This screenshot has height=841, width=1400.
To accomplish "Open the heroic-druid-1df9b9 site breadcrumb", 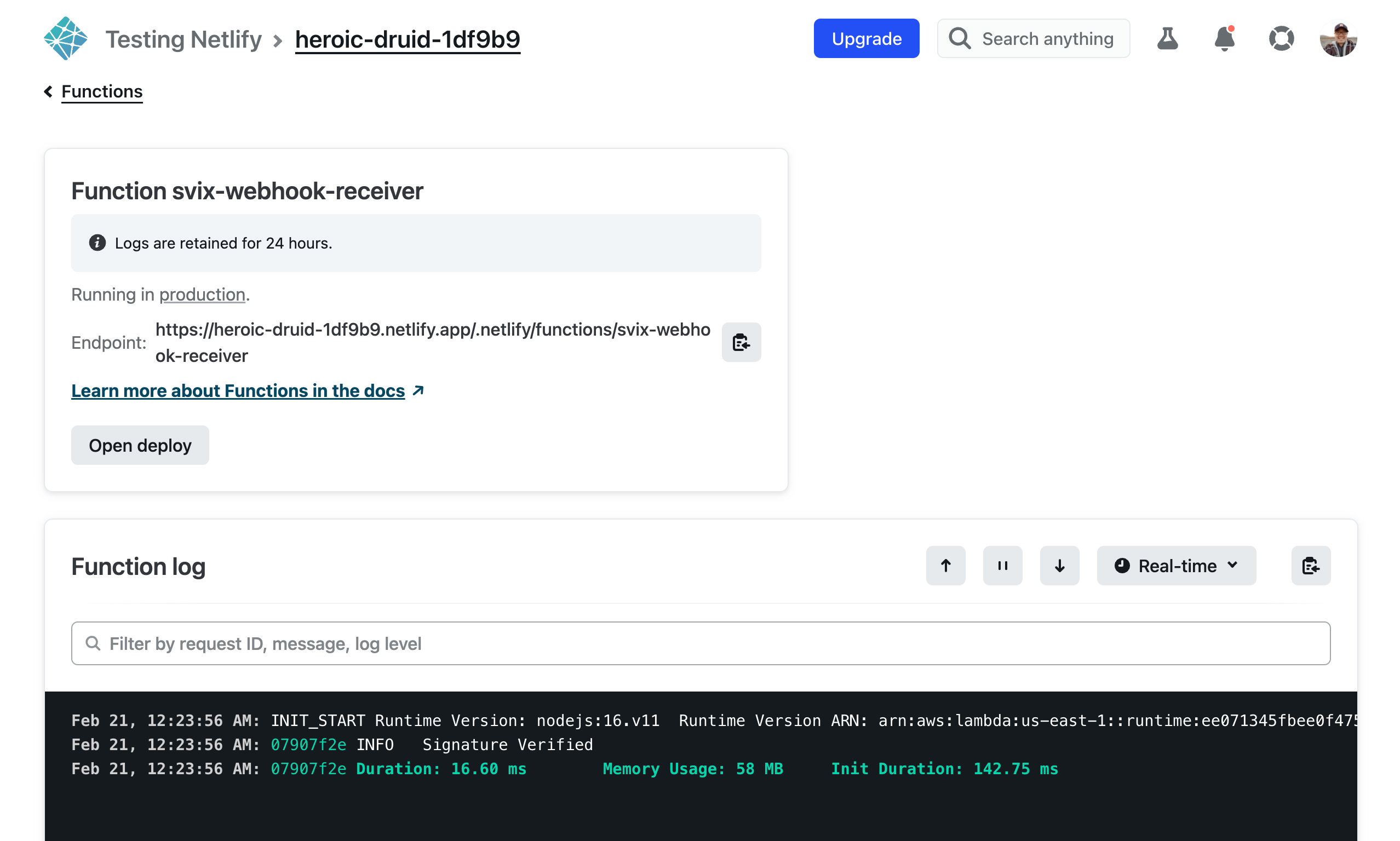I will [407, 39].
